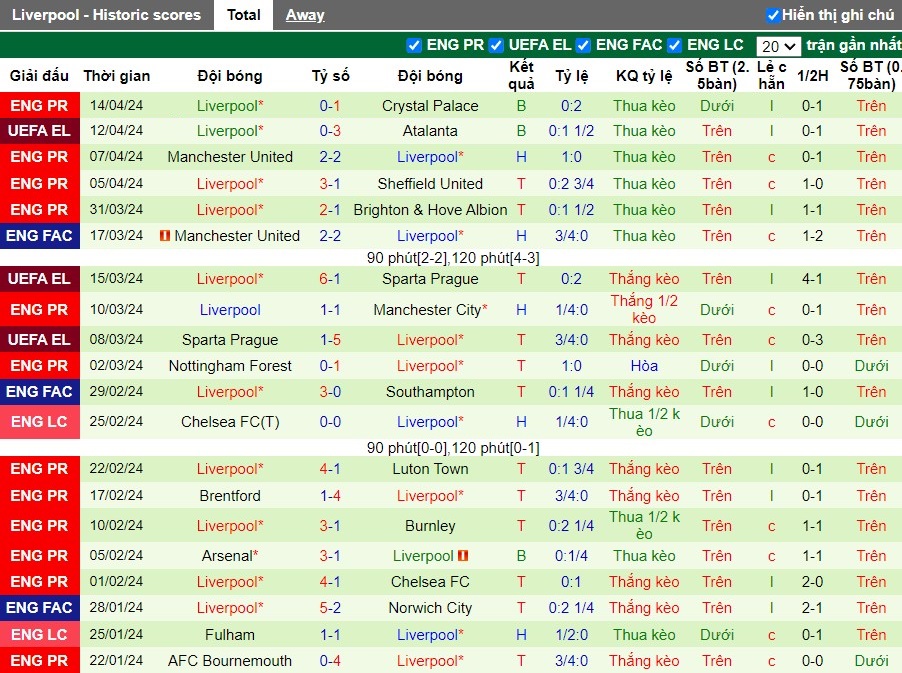Open Luton Town team link
Image resolution: width=902 pixels, height=673 pixels.
point(430,469)
